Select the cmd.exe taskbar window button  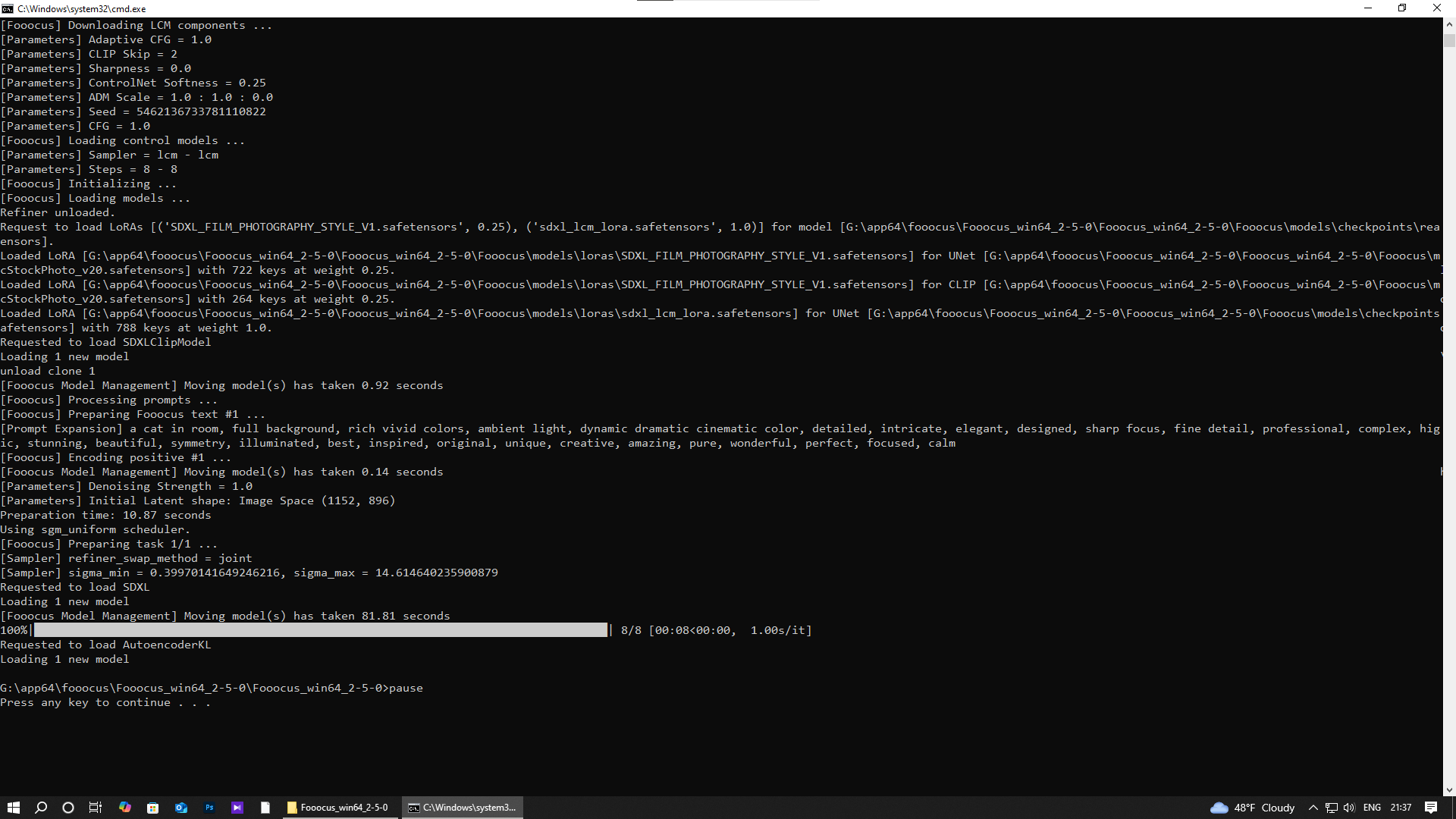click(463, 808)
